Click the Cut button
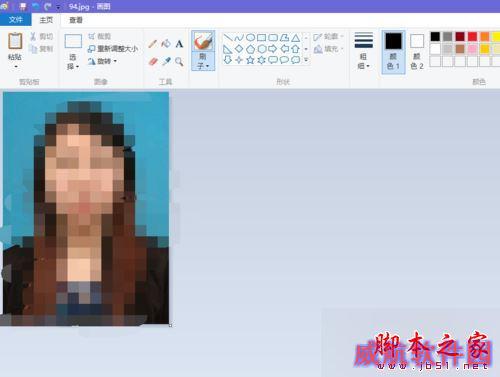500x377 pixels. tap(42, 36)
